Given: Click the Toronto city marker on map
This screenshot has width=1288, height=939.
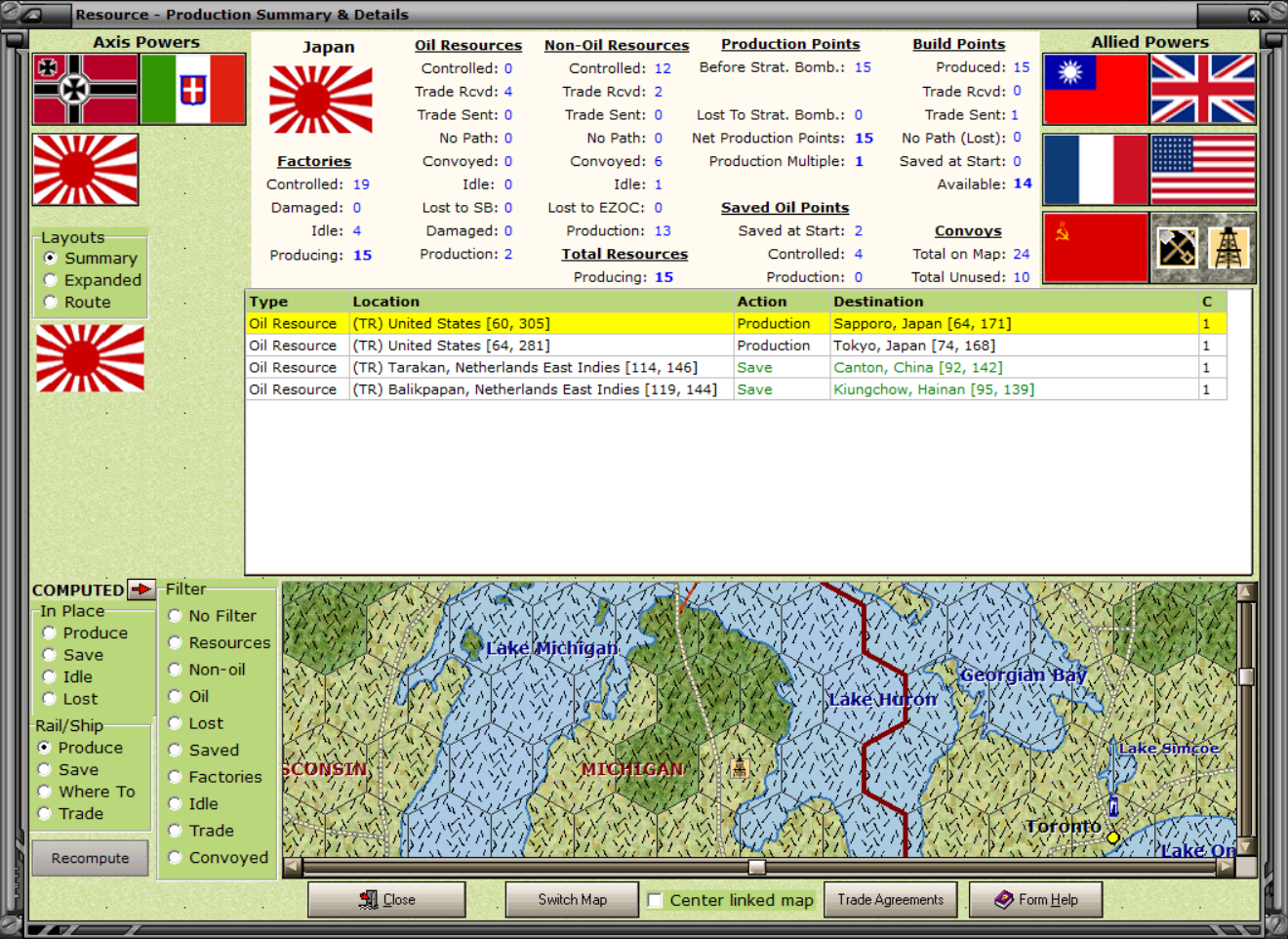Looking at the screenshot, I should (1112, 837).
